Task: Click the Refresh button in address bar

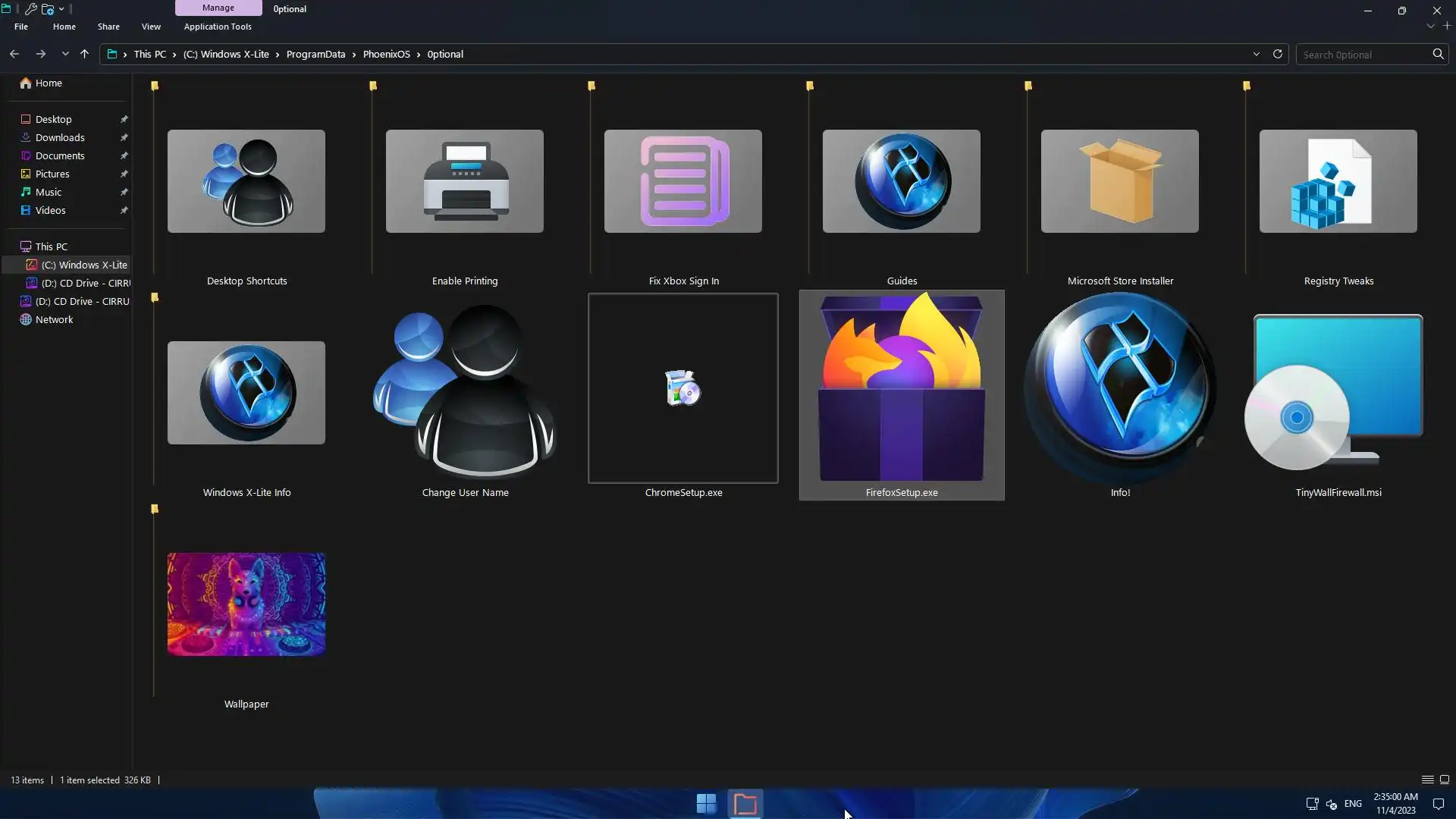Action: pyautogui.click(x=1277, y=54)
